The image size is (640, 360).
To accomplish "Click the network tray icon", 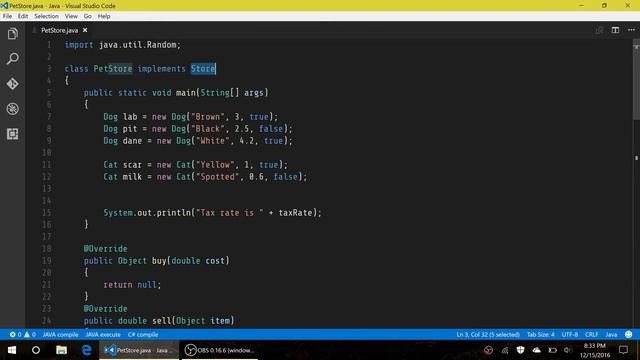I will [x=505, y=350].
